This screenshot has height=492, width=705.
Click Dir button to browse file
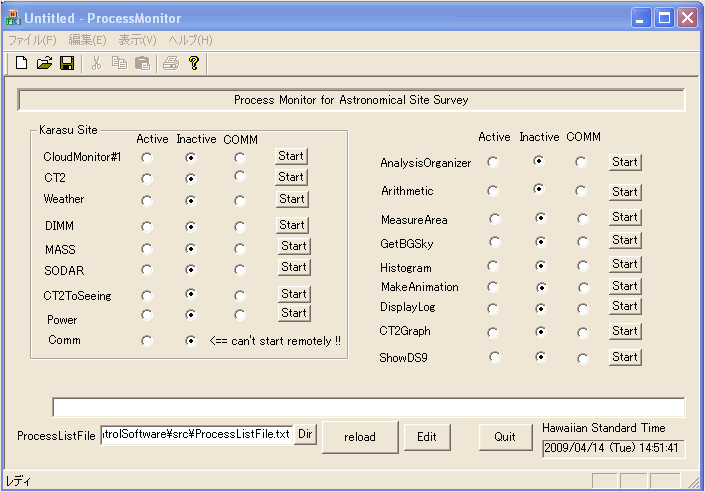coord(306,434)
